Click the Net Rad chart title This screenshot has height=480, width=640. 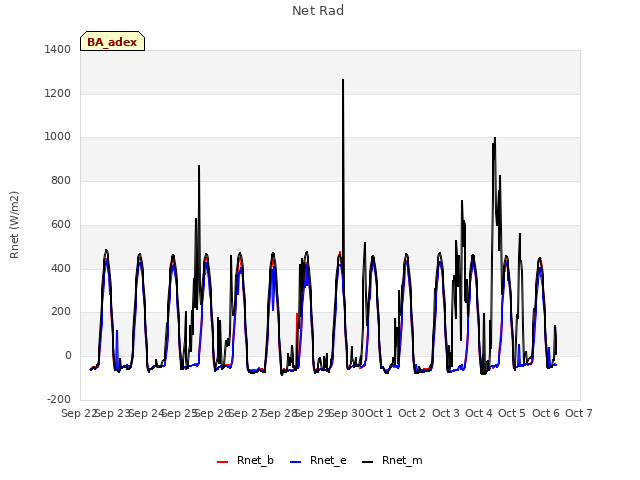click(x=318, y=11)
